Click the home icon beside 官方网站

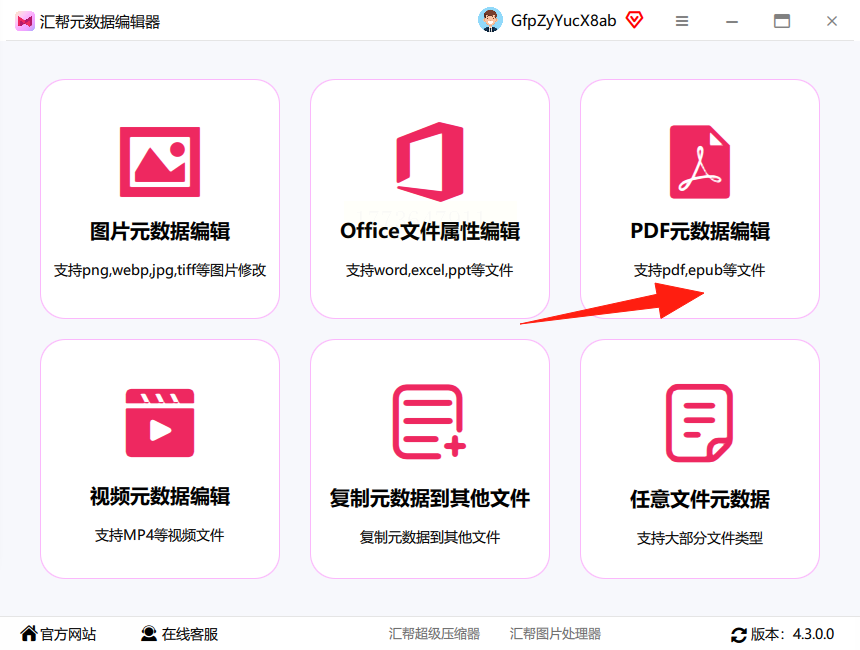coord(29,634)
